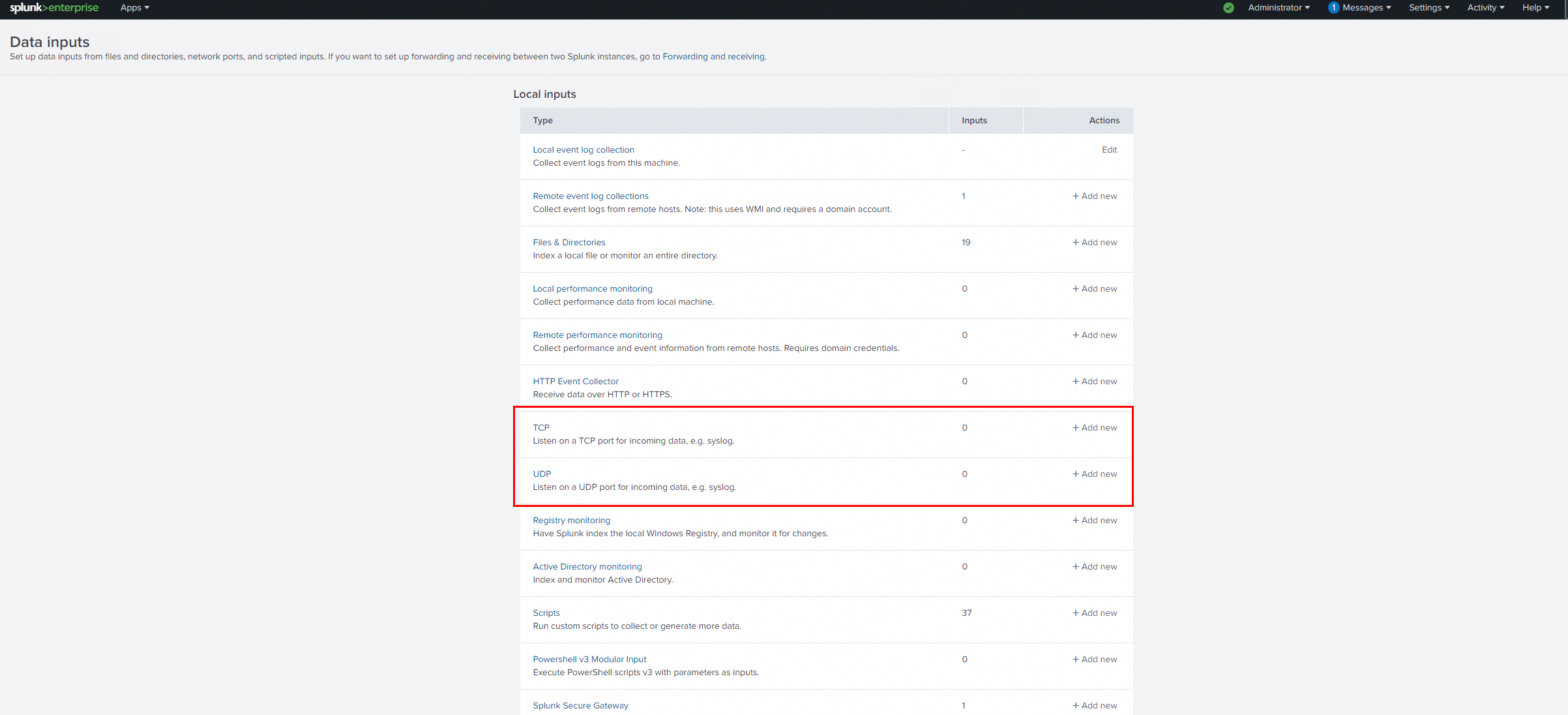Screen dimensions: 1568x715
Task: Open Active Directory monitoring inputs
Action: click(587, 567)
